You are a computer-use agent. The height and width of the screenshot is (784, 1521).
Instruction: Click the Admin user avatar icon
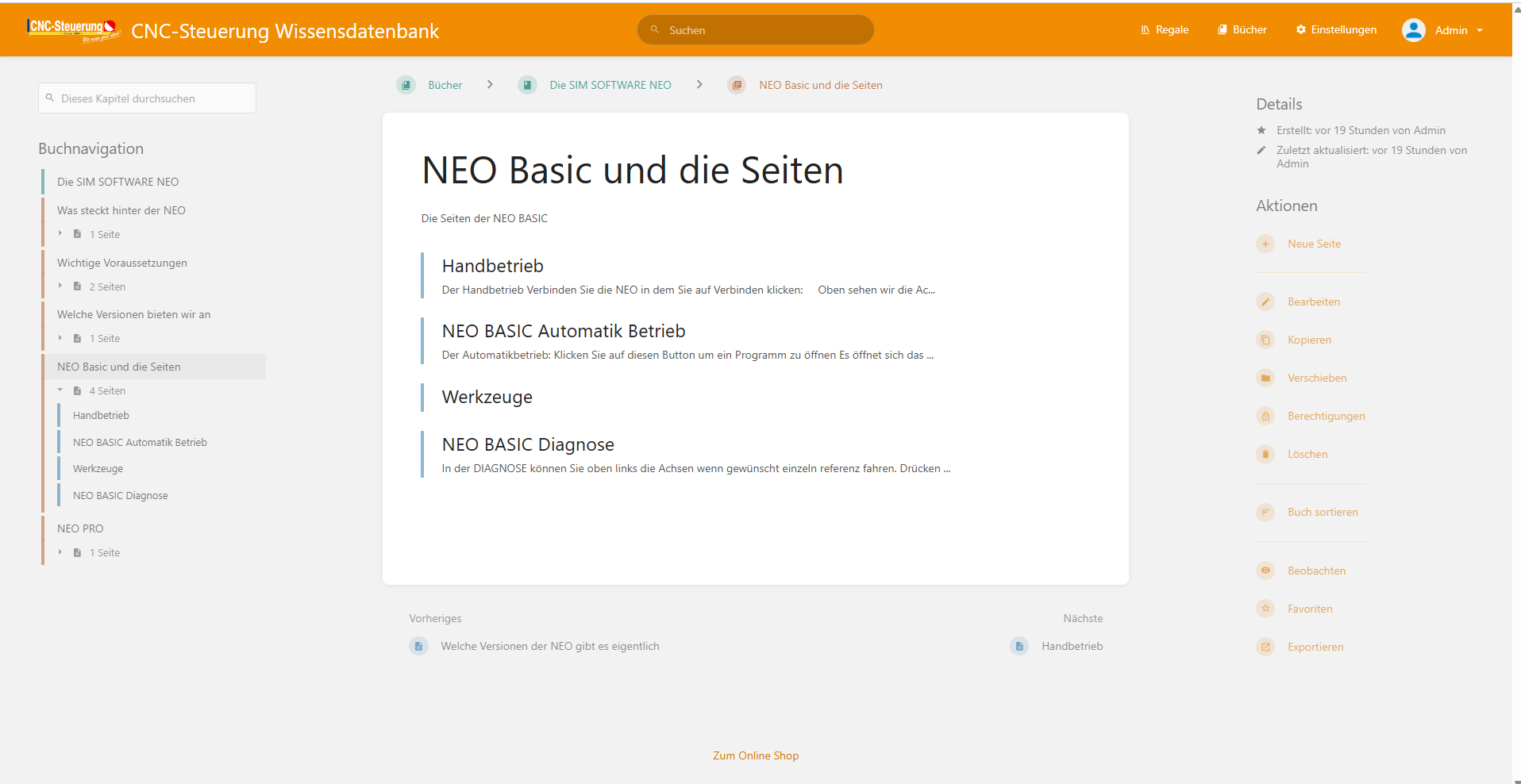(x=1414, y=30)
